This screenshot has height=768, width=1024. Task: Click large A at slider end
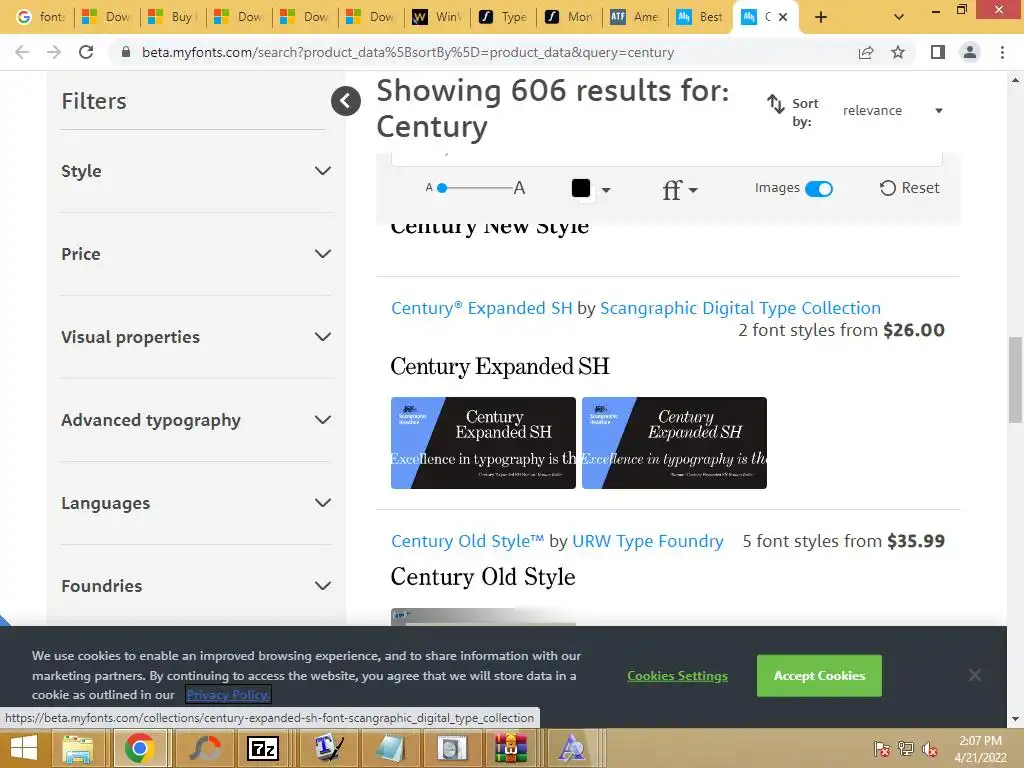tap(519, 188)
